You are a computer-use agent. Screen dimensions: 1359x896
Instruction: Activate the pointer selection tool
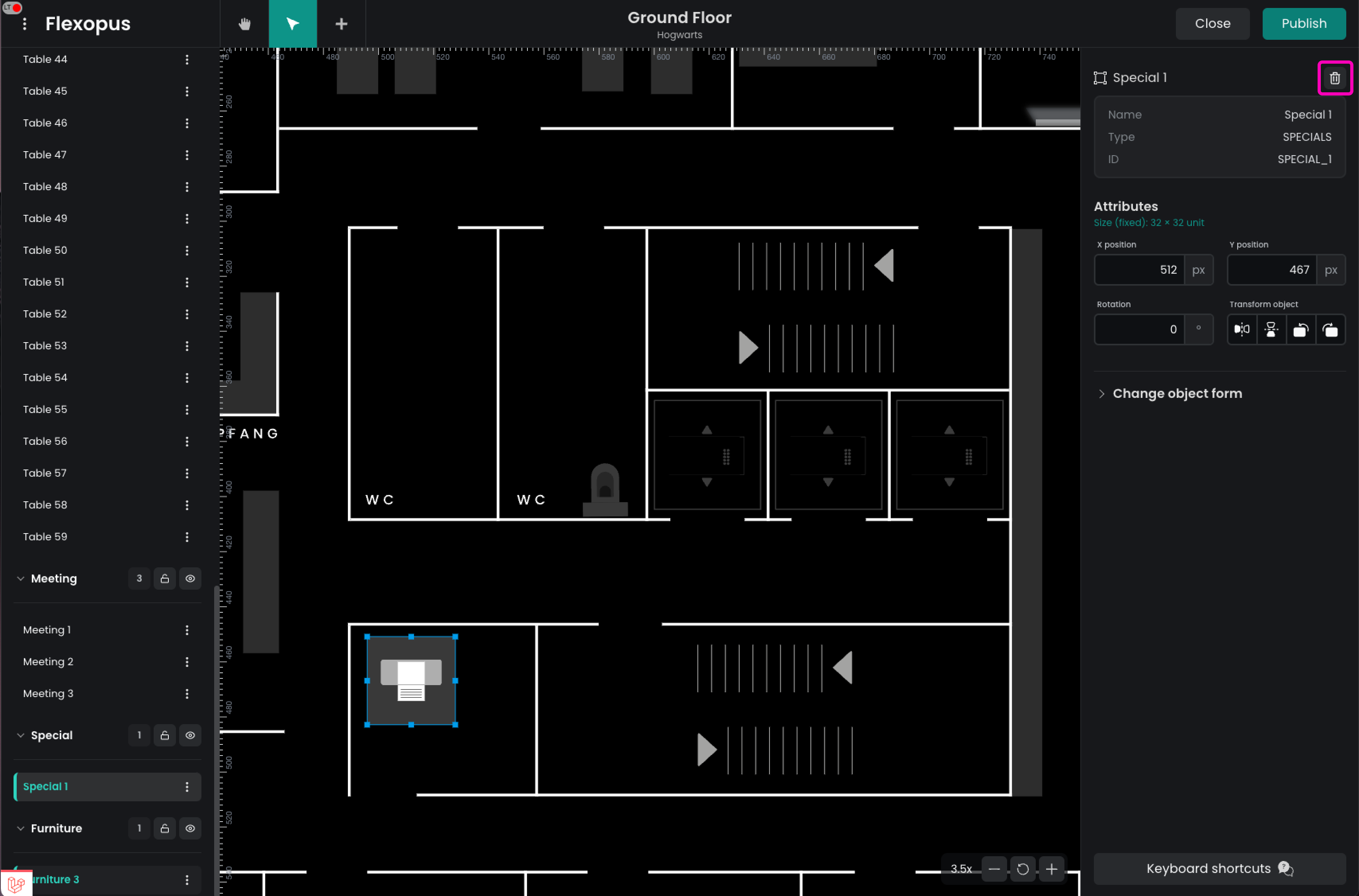293,23
